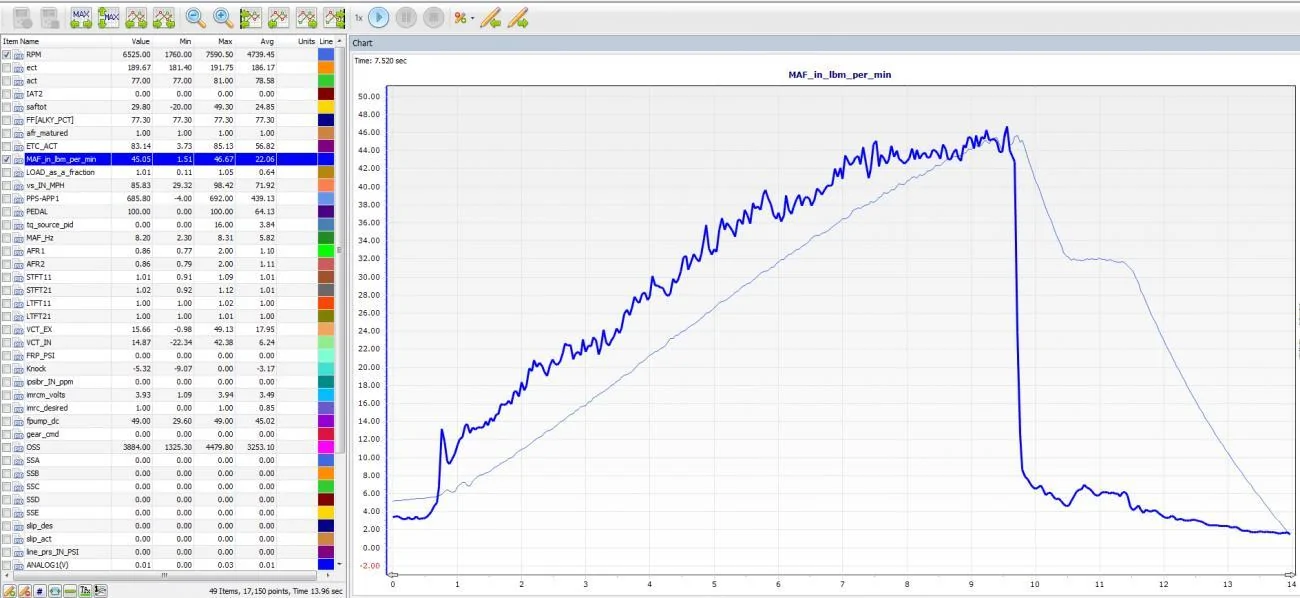Click the 49 Items status bar text

(x=275, y=591)
